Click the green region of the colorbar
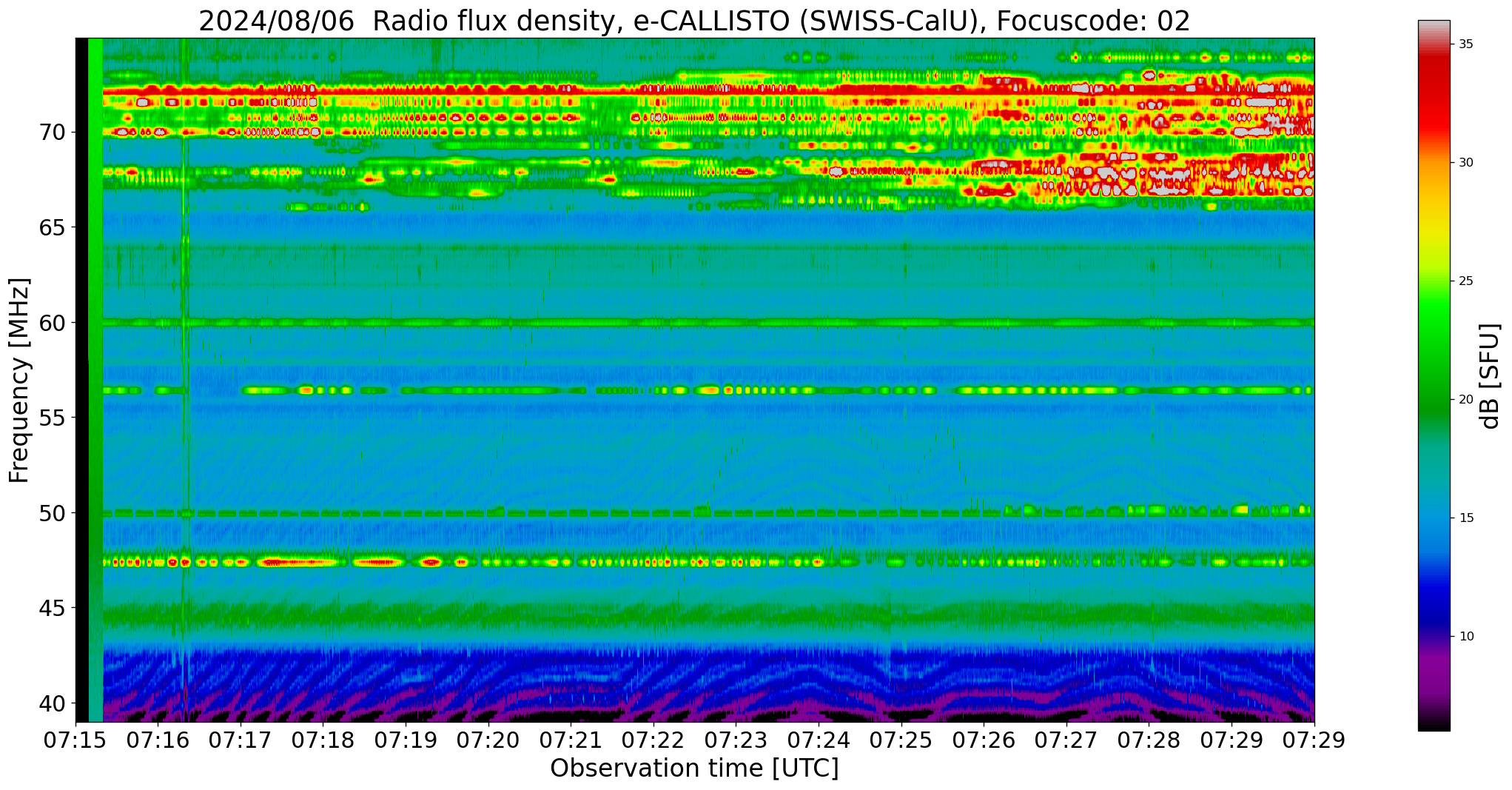 1434,355
